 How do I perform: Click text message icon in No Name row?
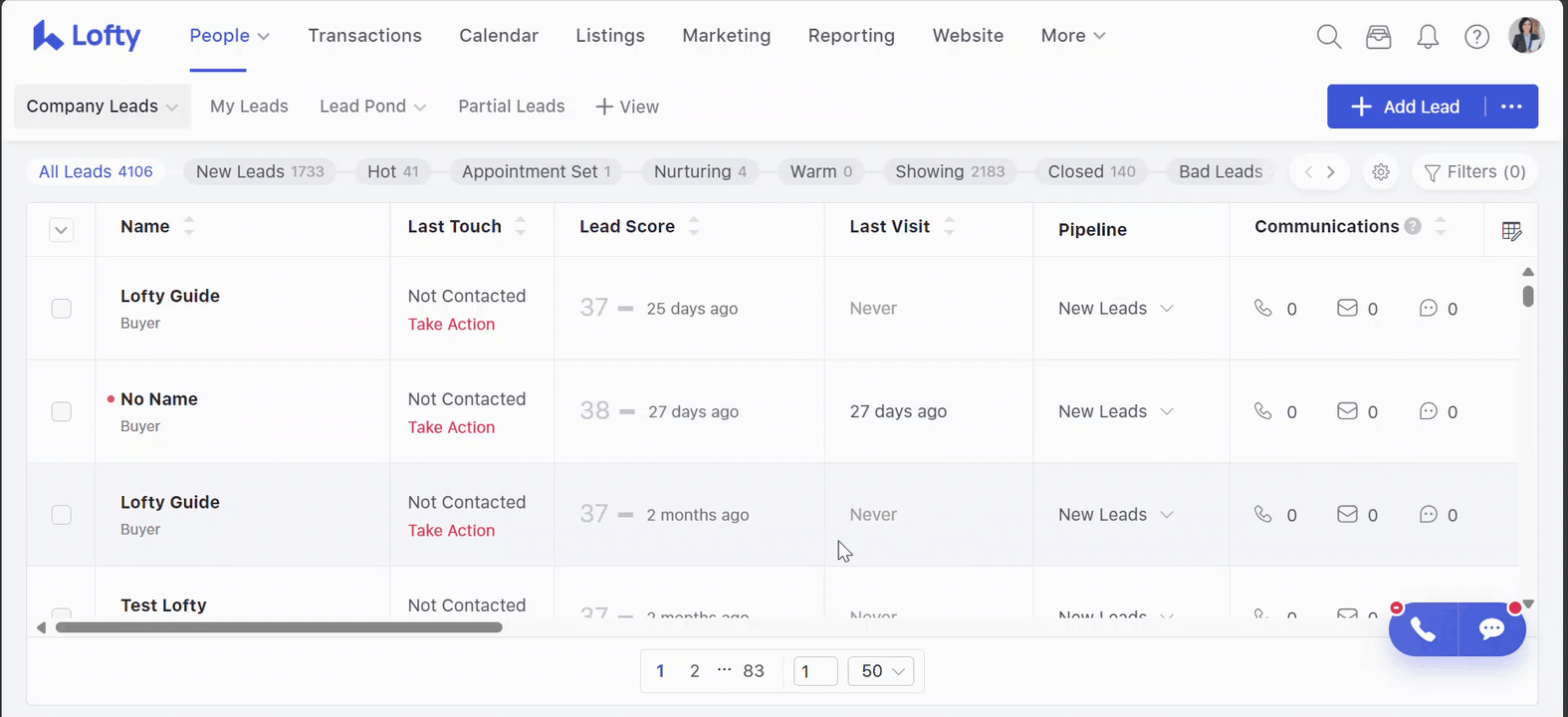[1429, 410]
